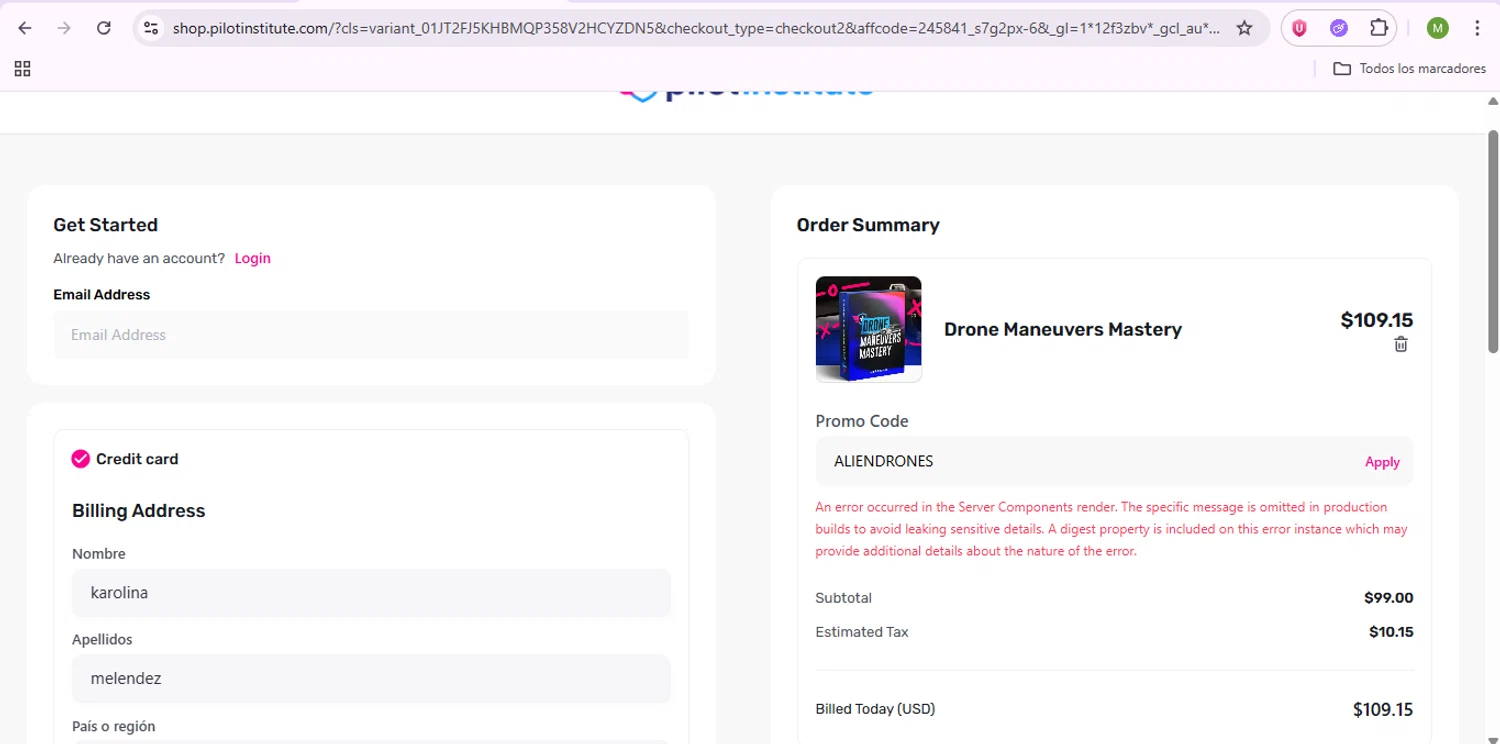
Task: Click the Billing Address heading
Action: coord(138,511)
